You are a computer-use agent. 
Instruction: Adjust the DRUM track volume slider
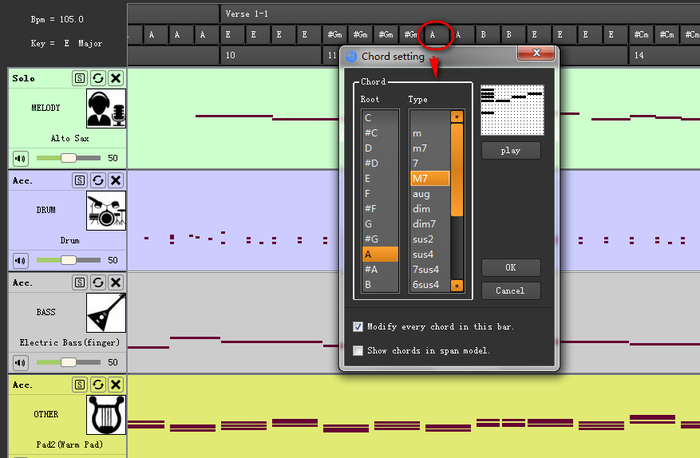pyautogui.click(x=68, y=260)
